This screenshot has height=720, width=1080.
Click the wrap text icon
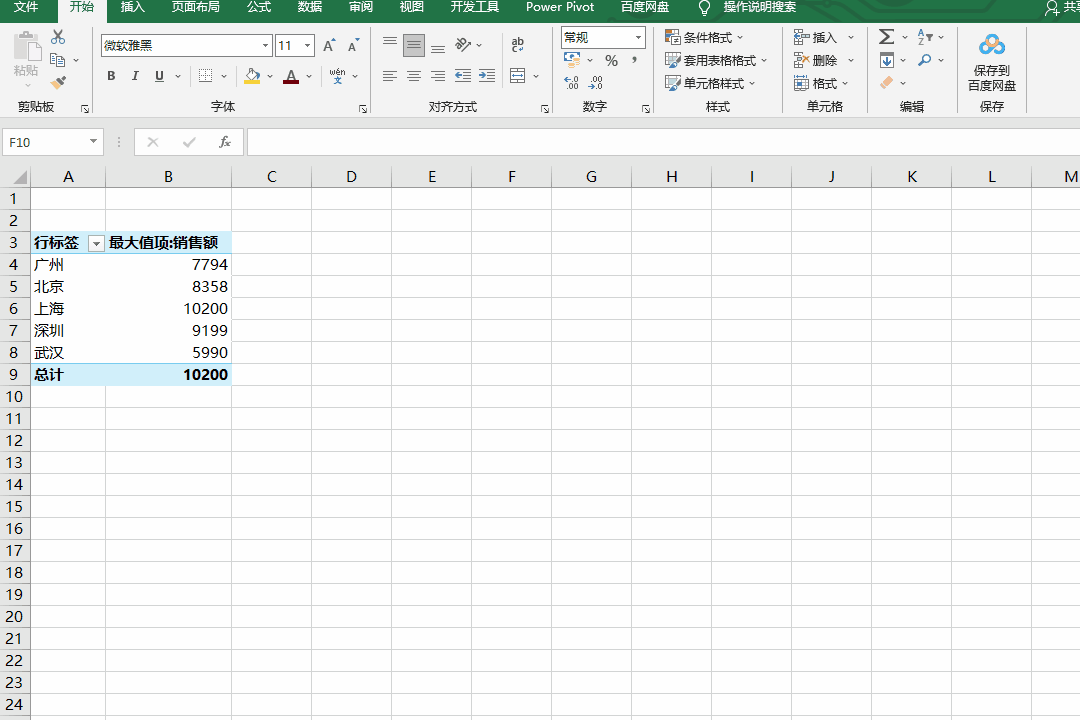point(517,45)
